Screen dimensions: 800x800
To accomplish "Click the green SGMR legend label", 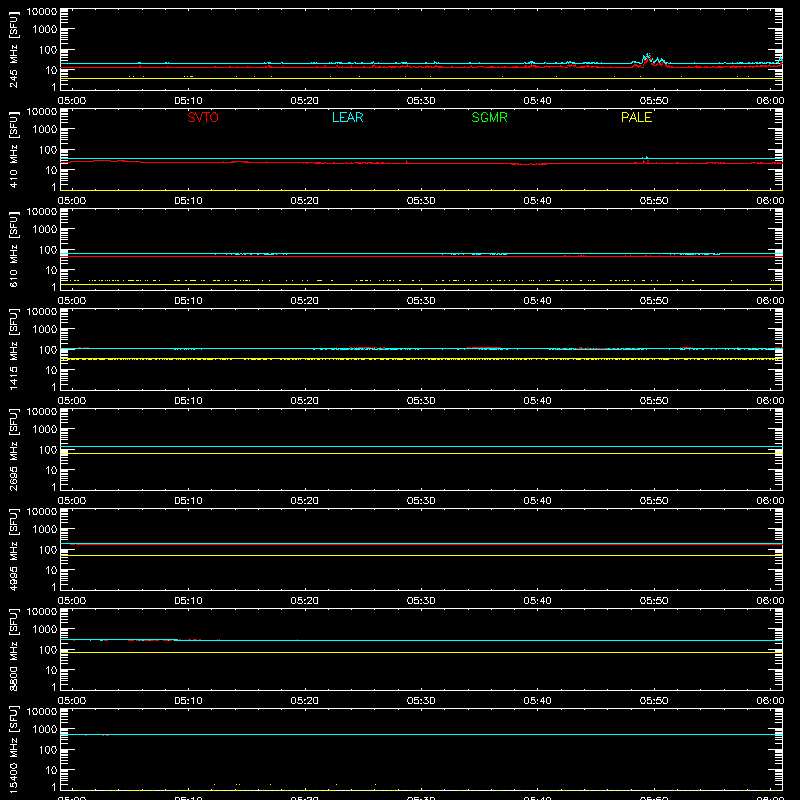I will pyautogui.click(x=489, y=117).
